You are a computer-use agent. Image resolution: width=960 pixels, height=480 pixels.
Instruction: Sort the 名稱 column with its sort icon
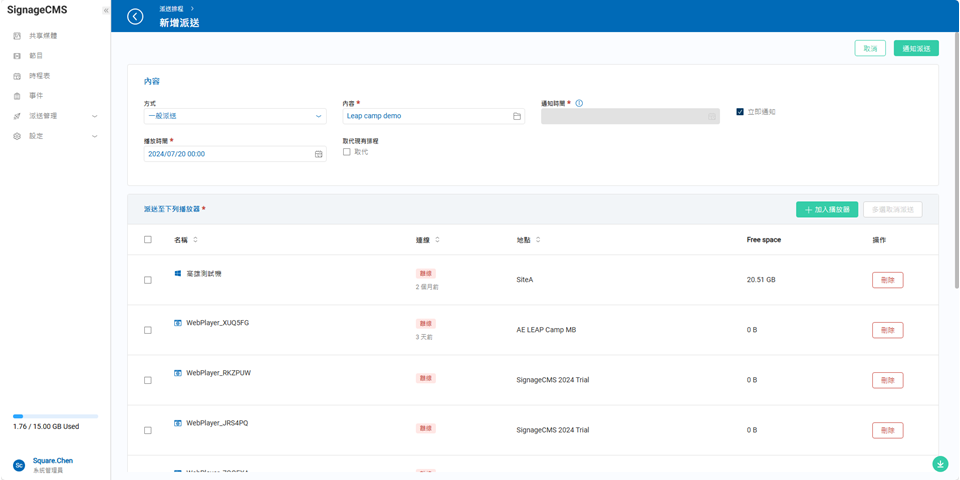(x=196, y=240)
